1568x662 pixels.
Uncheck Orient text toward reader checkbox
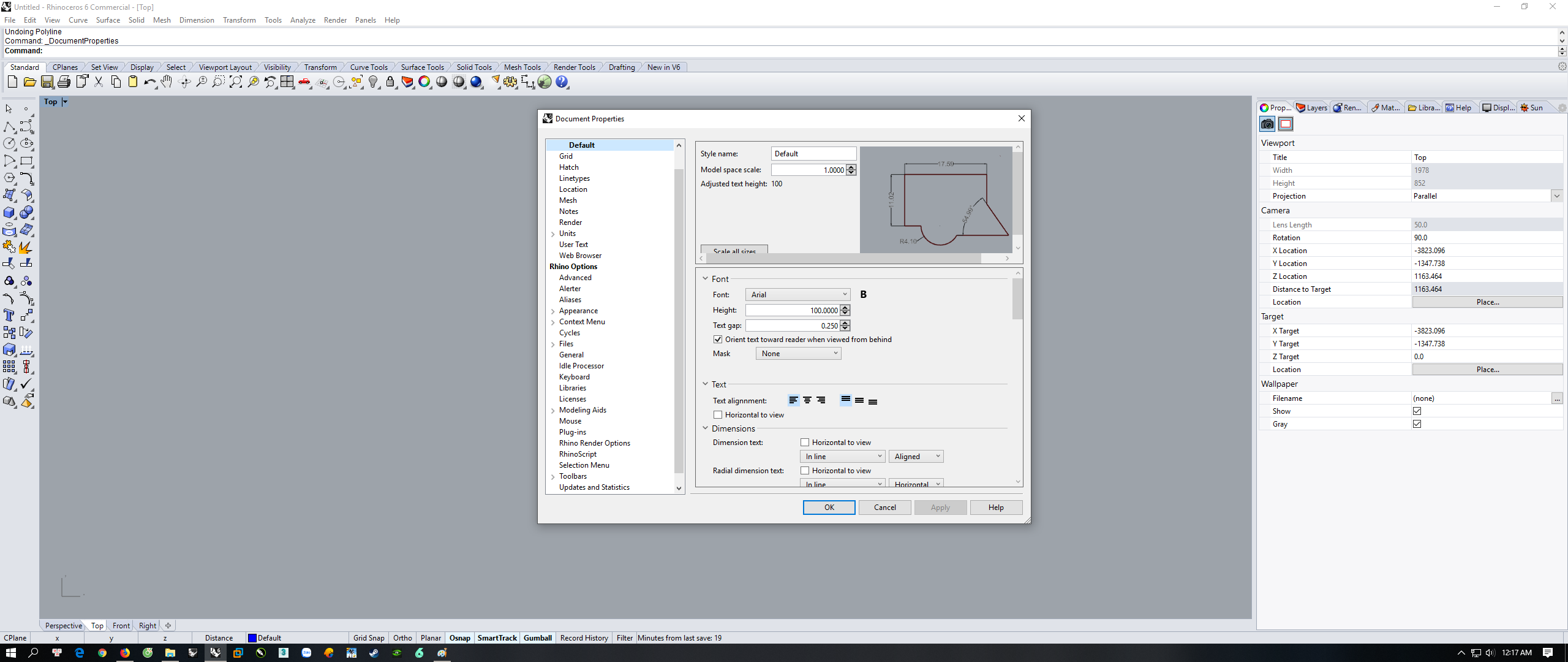tap(718, 340)
